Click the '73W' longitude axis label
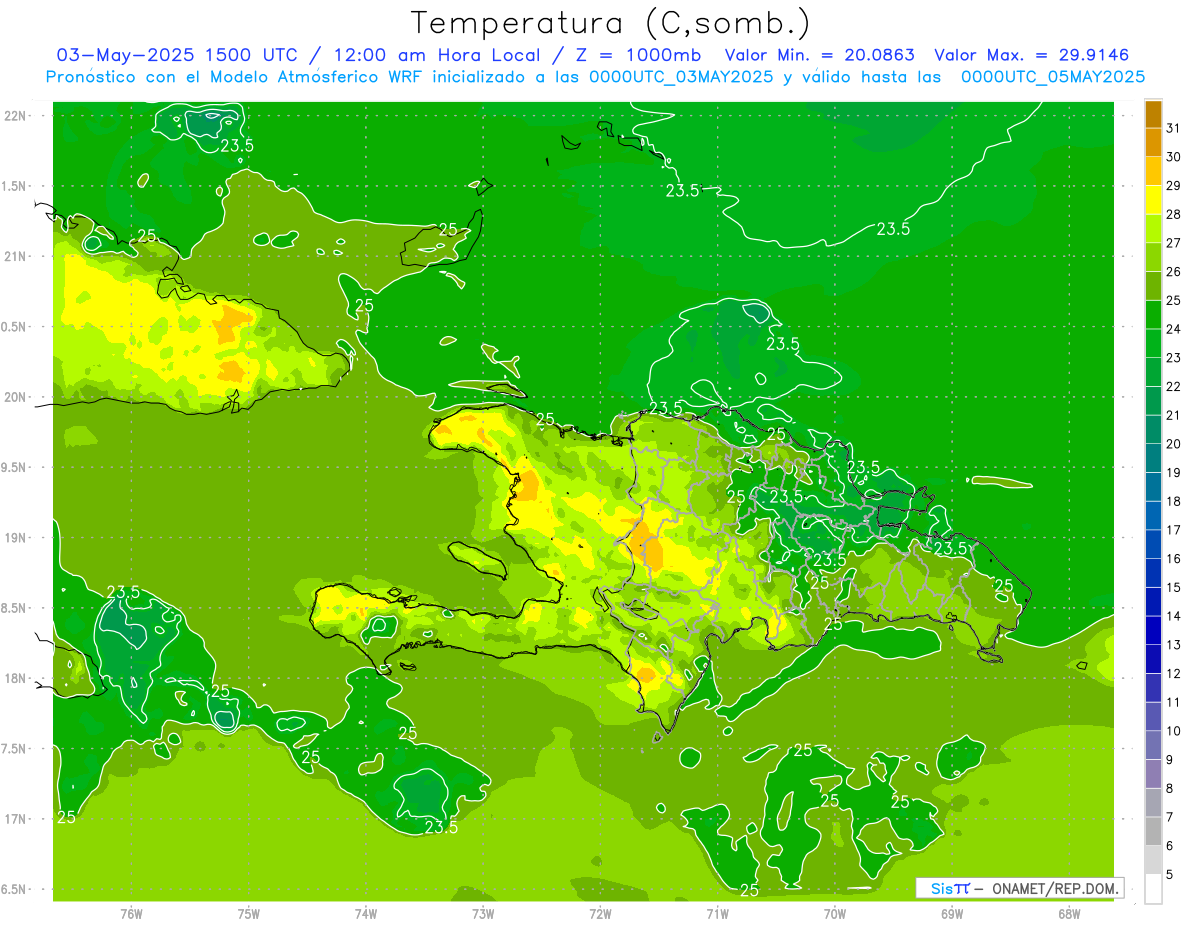1200x927 pixels. click(x=483, y=915)
